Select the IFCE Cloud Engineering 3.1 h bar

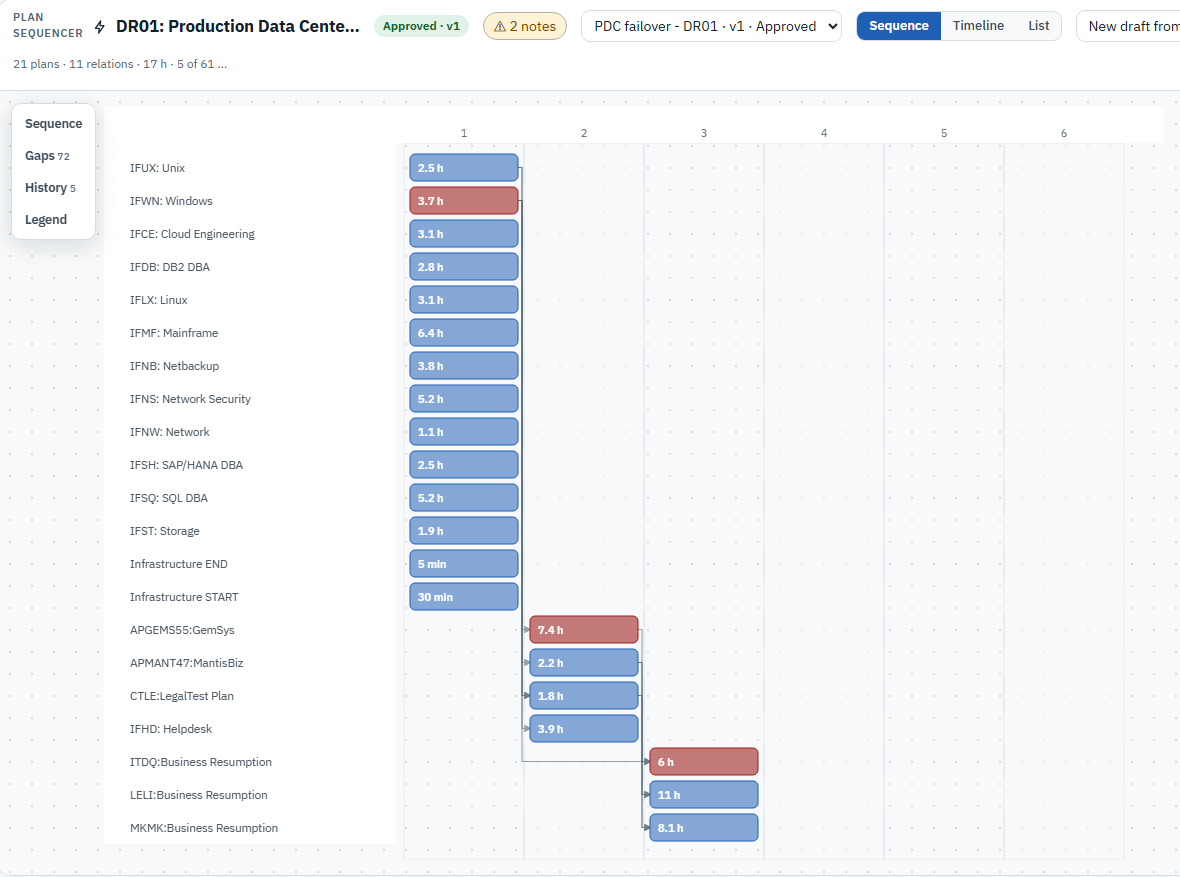point(464,234)
